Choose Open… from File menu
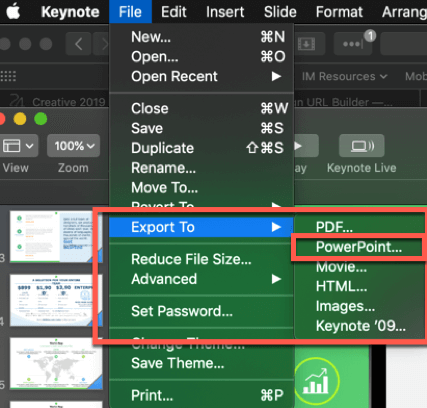This screenshot has height=408, width=427. tap(201, 57)
